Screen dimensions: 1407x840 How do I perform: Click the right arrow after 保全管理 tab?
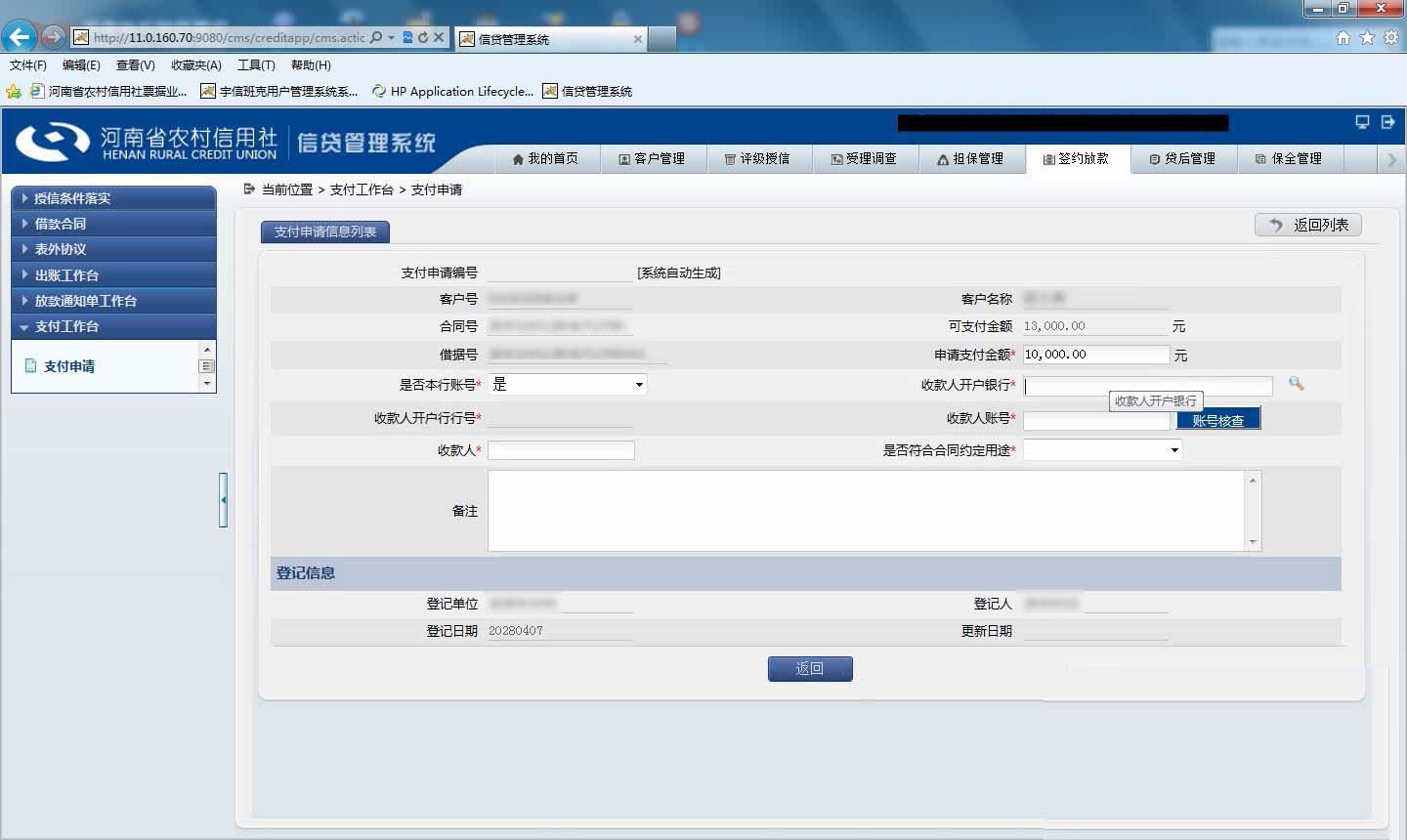coord(1392,159)
